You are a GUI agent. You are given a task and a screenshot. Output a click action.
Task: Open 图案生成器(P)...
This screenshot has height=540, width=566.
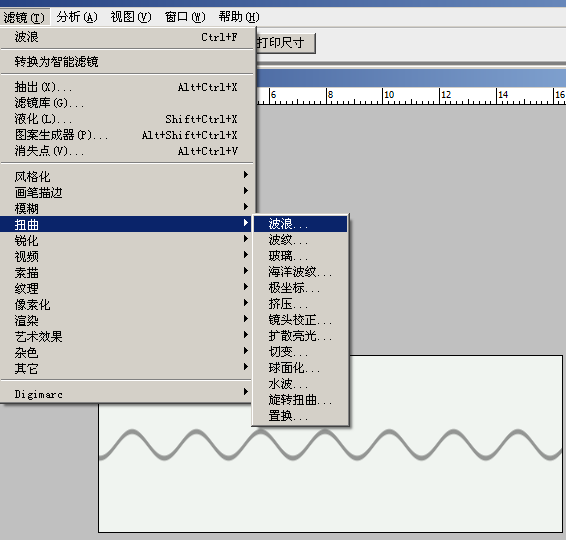[x=126, y=135]
